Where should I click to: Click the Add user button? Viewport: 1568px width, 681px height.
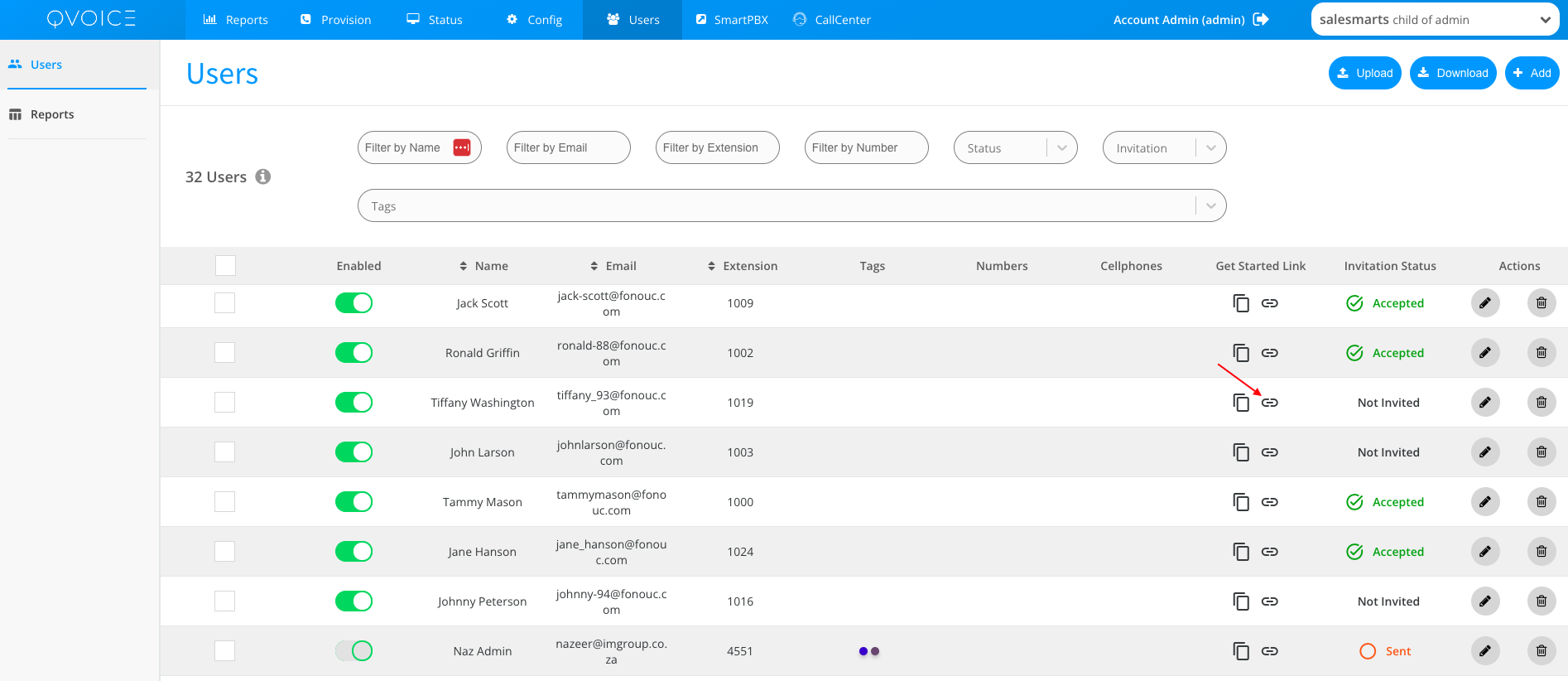1532,73
